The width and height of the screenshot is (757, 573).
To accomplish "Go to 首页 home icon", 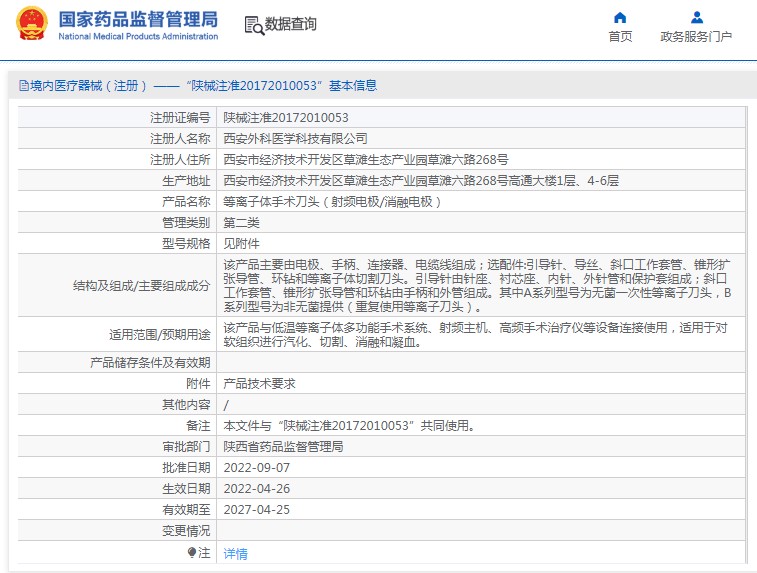I will coord(620,18).
